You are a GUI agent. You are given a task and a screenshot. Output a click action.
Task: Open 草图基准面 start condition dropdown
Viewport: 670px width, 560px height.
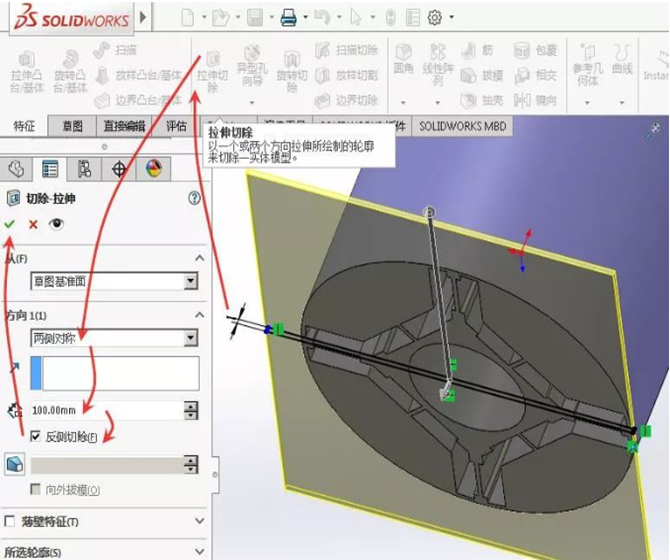point(191,281)
